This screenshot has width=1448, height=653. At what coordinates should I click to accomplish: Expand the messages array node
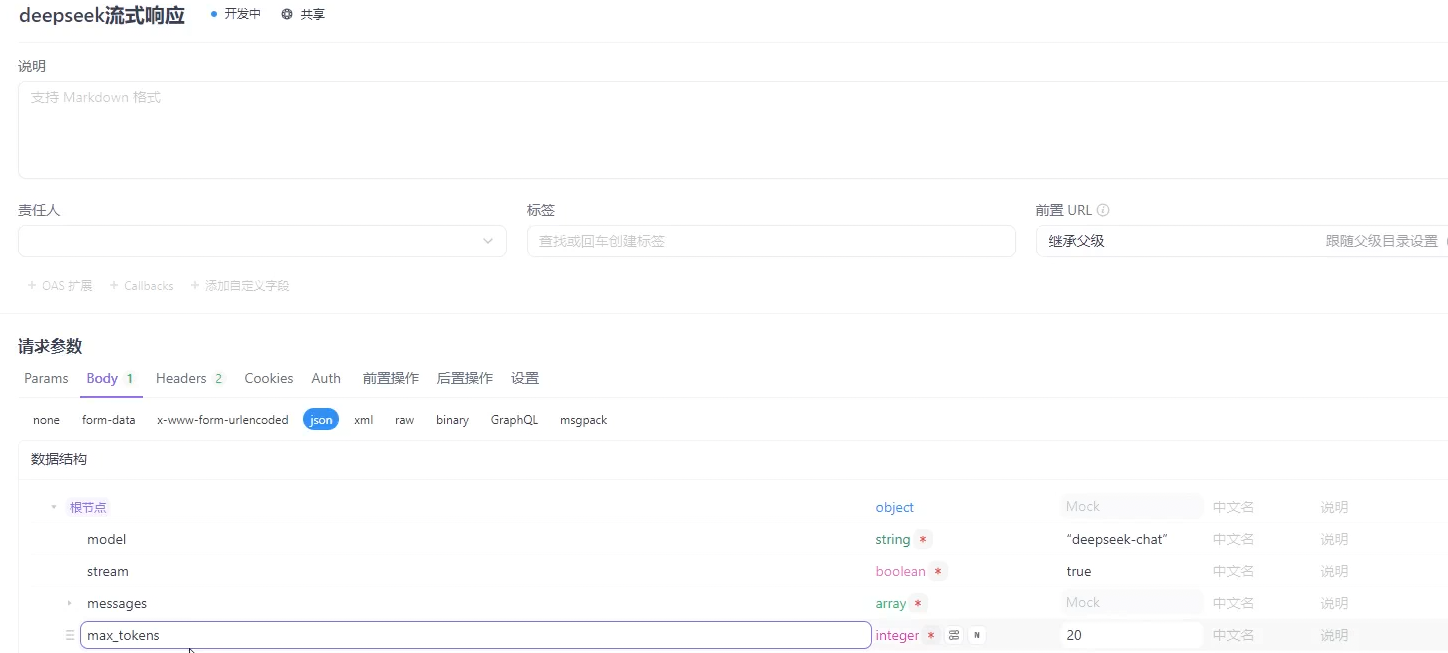pos(69,603)
